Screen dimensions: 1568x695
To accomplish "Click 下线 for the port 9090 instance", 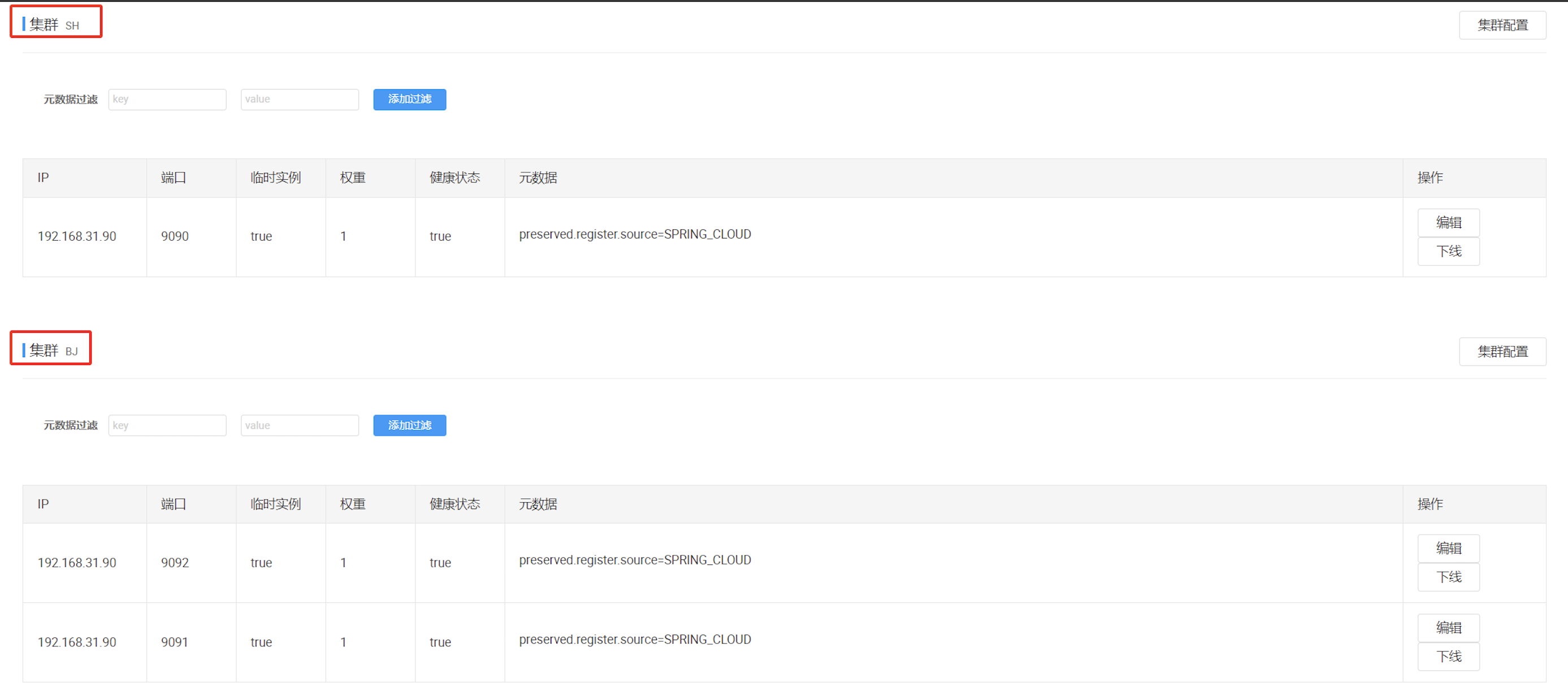I will pos(1449,251).
